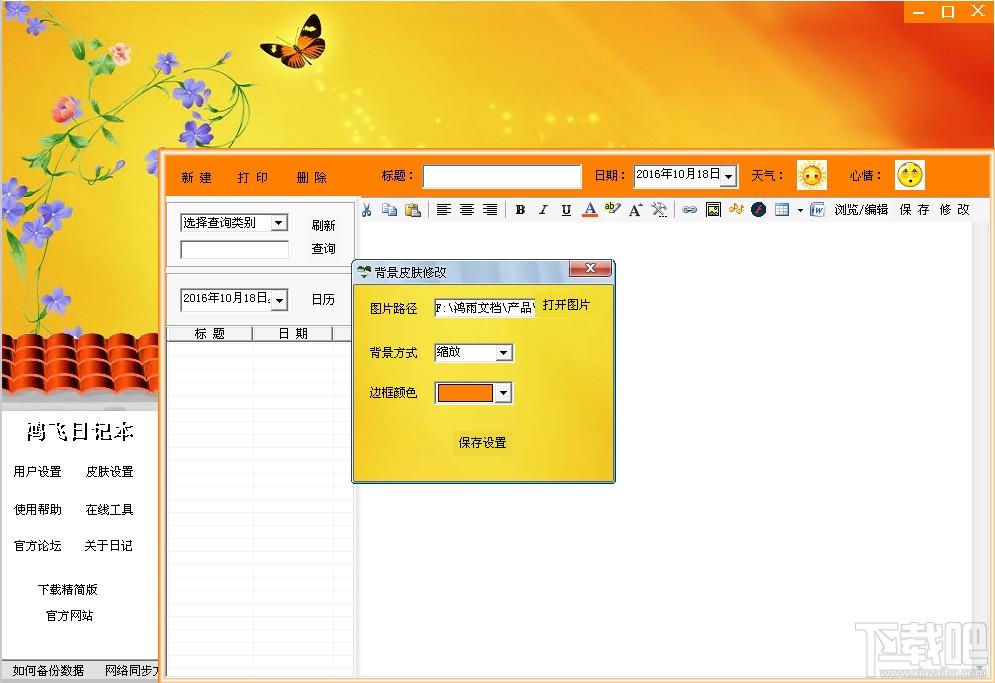Expand the 选择查询类别 dropdown

click(279, 223)
